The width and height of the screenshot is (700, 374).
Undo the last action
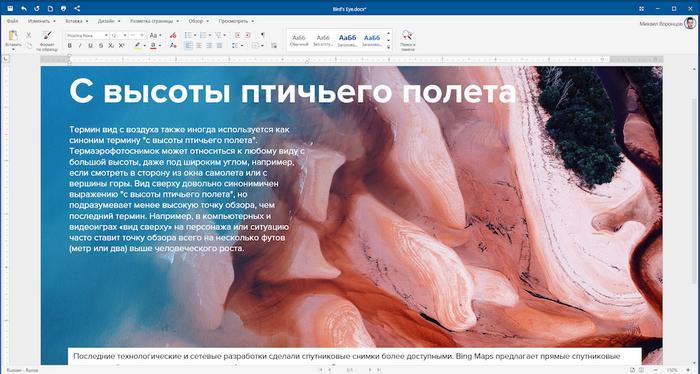click(24, 8)
